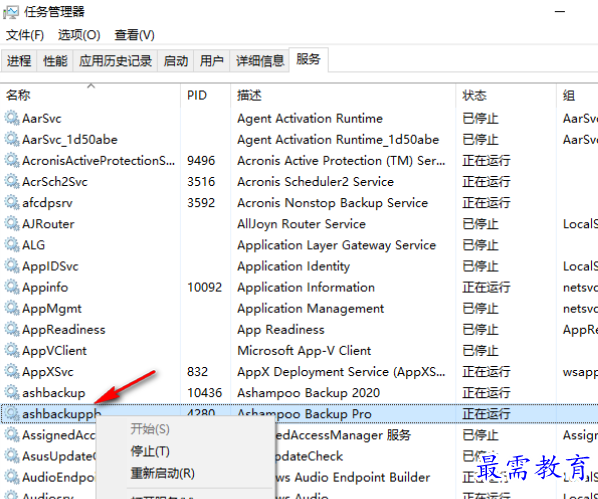The image size is (598, 499).
Task: Select gear icon of ALG service
Action: (x=12, y=245)
